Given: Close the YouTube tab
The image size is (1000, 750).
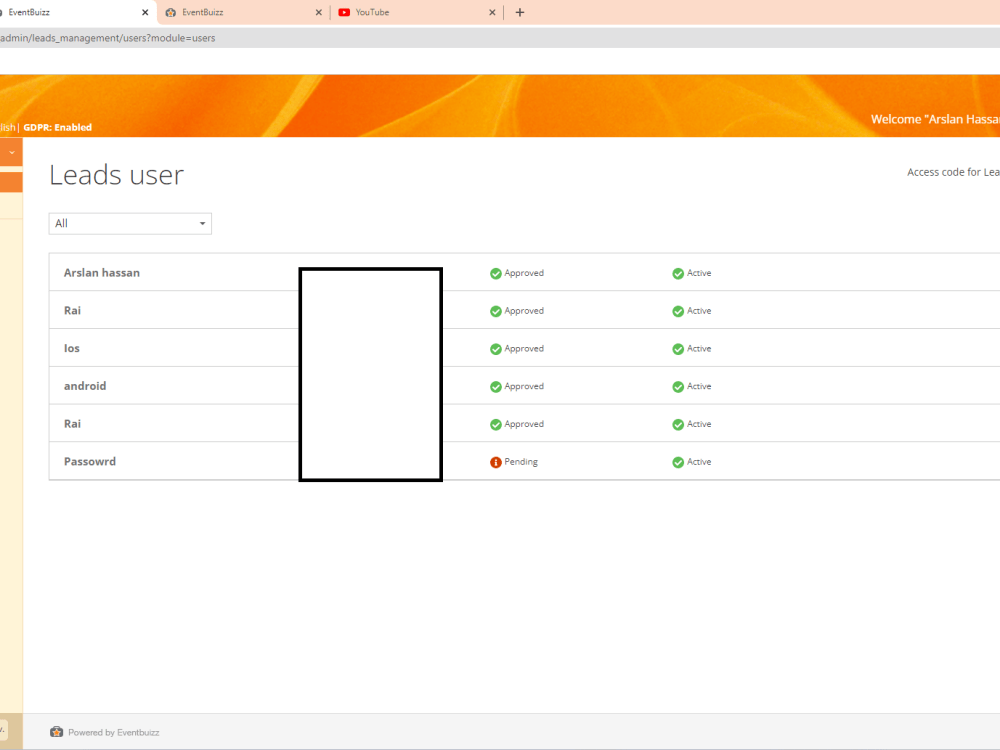Looking at the screenshot, I should [492, 12].
